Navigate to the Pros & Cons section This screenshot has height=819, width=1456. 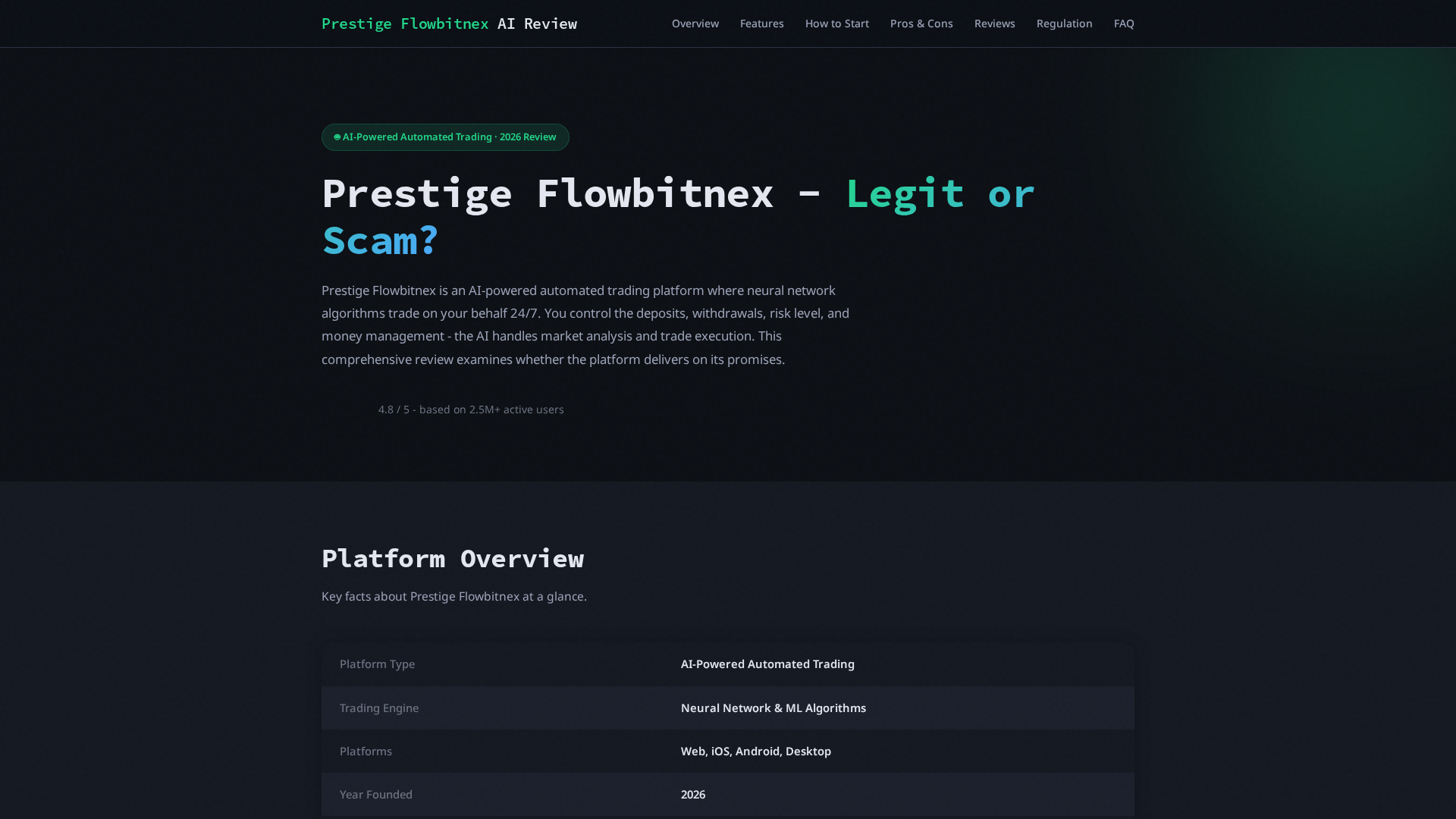[921, 24]
